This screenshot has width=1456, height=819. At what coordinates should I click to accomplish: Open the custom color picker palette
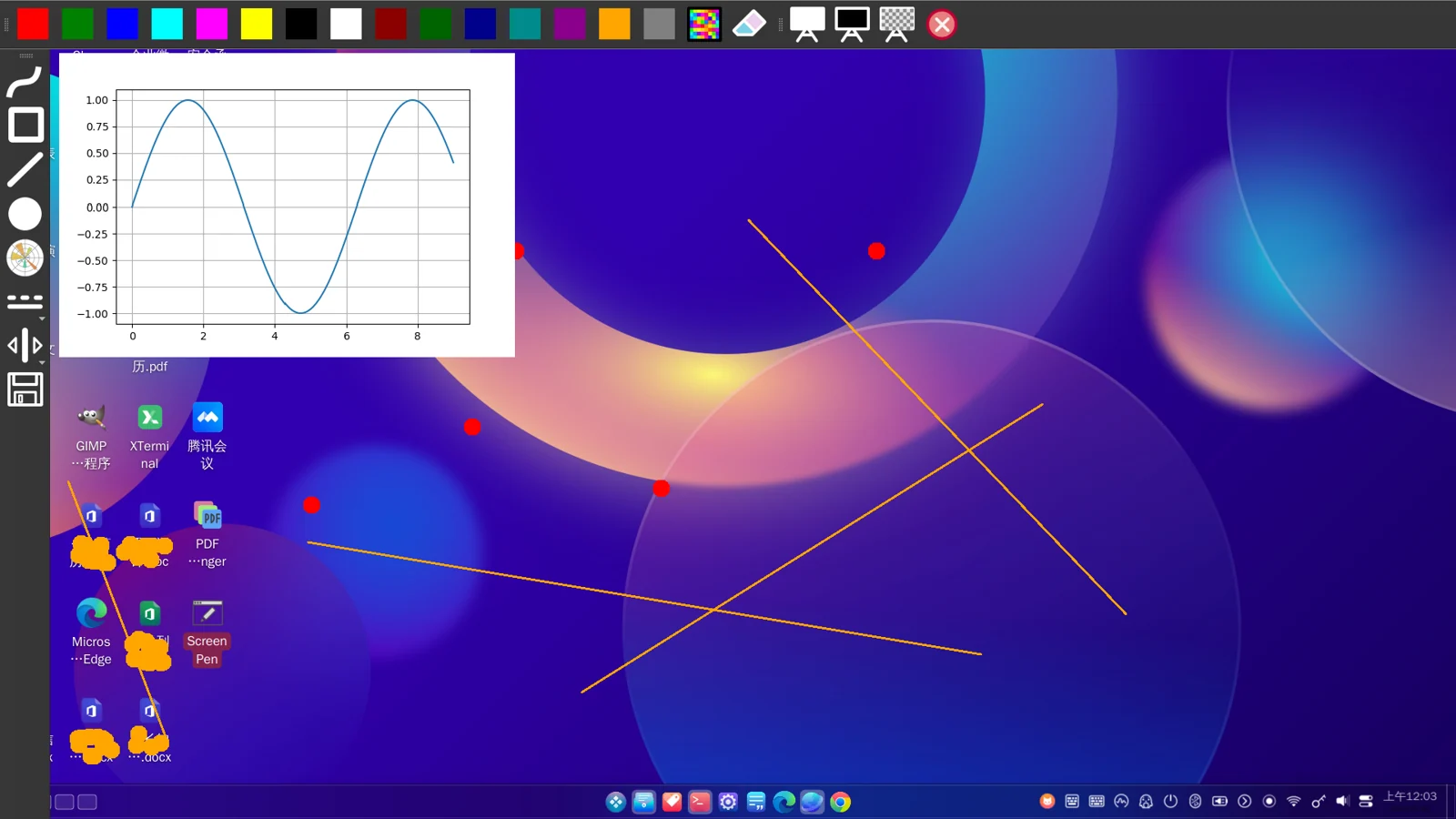703,24
